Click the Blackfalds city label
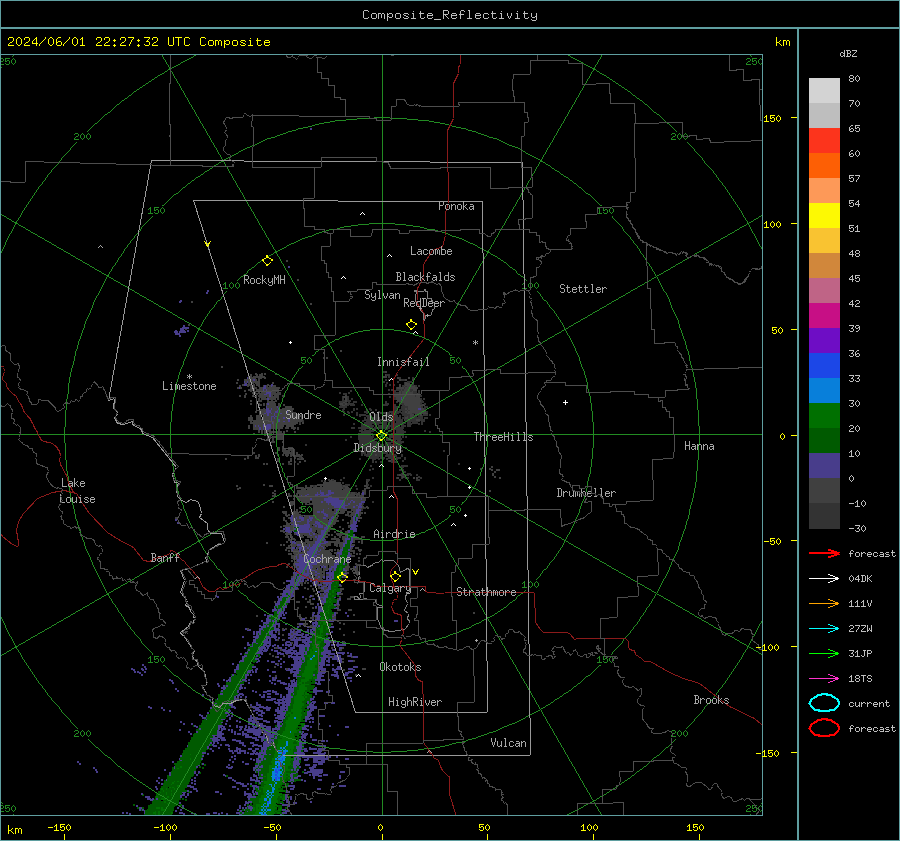Image resolution: width=900 pixels, height=841 pixels. 425,277
